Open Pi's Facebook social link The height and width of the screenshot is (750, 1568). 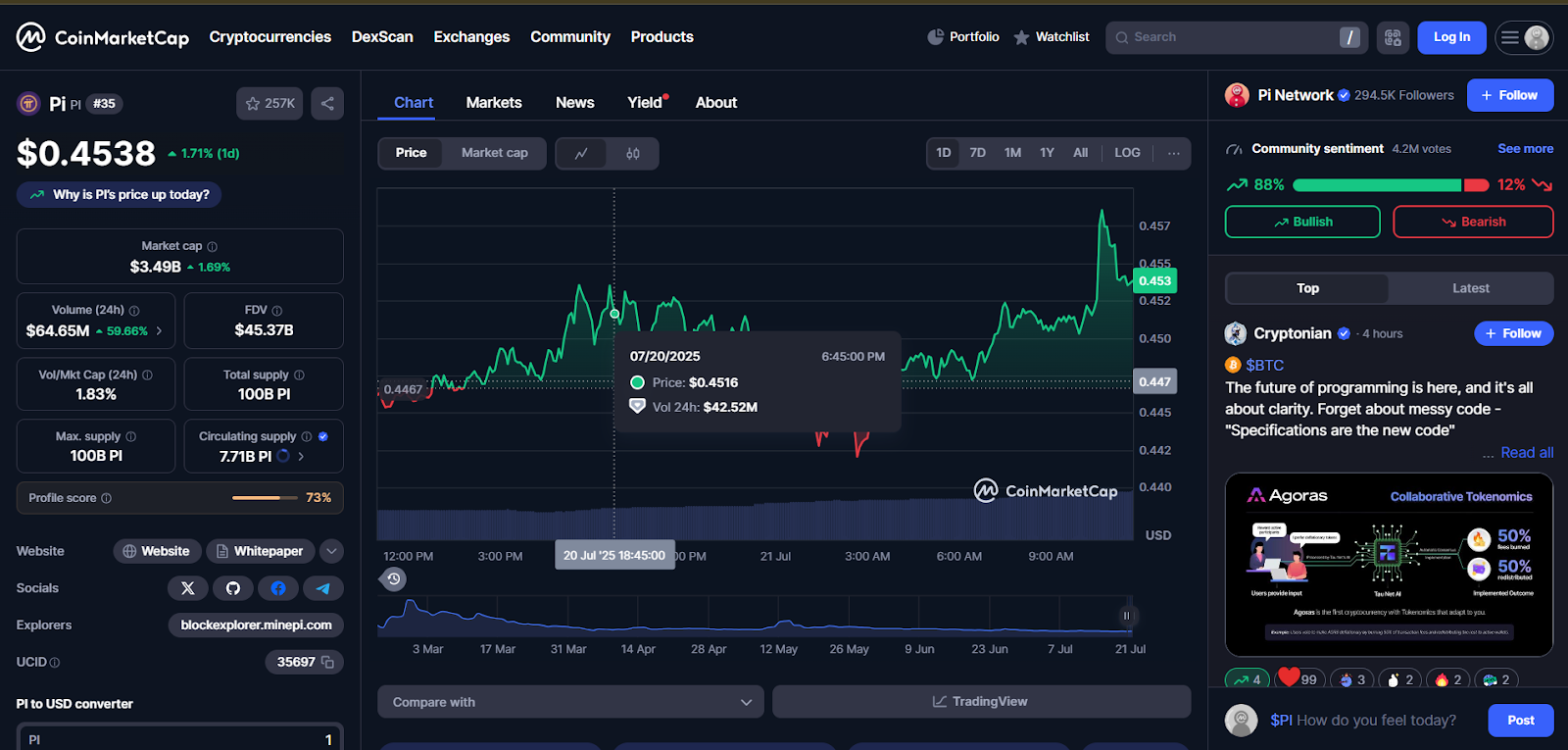click(278, 588)
